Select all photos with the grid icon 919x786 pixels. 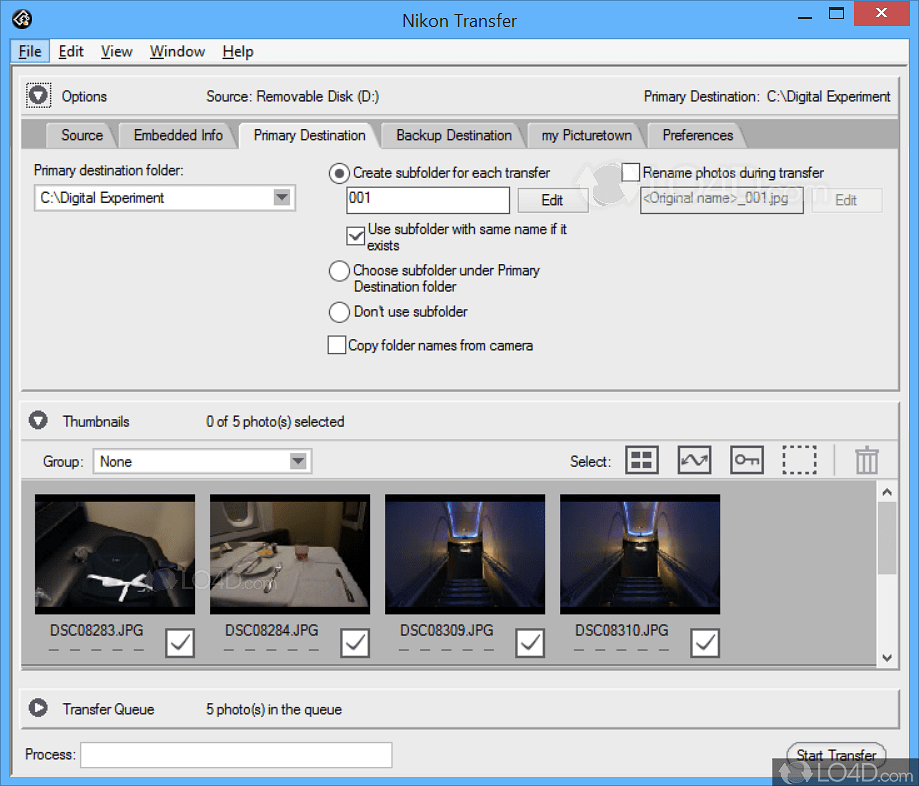point(641,460)
